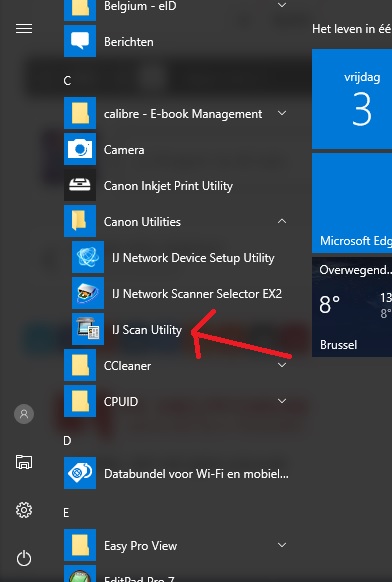Screen dimensions: 392x582
Task: Click the Canon Utilities folder label
Action: click(142, 222)
